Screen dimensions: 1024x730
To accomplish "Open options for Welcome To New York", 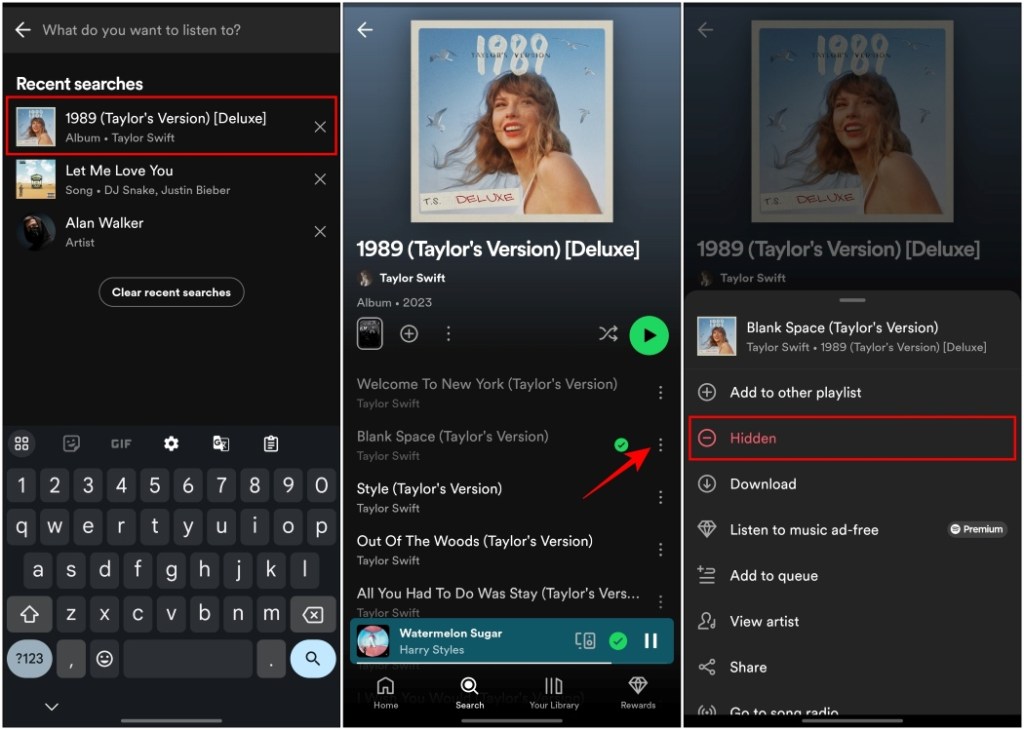I will (x=661, y=392).
